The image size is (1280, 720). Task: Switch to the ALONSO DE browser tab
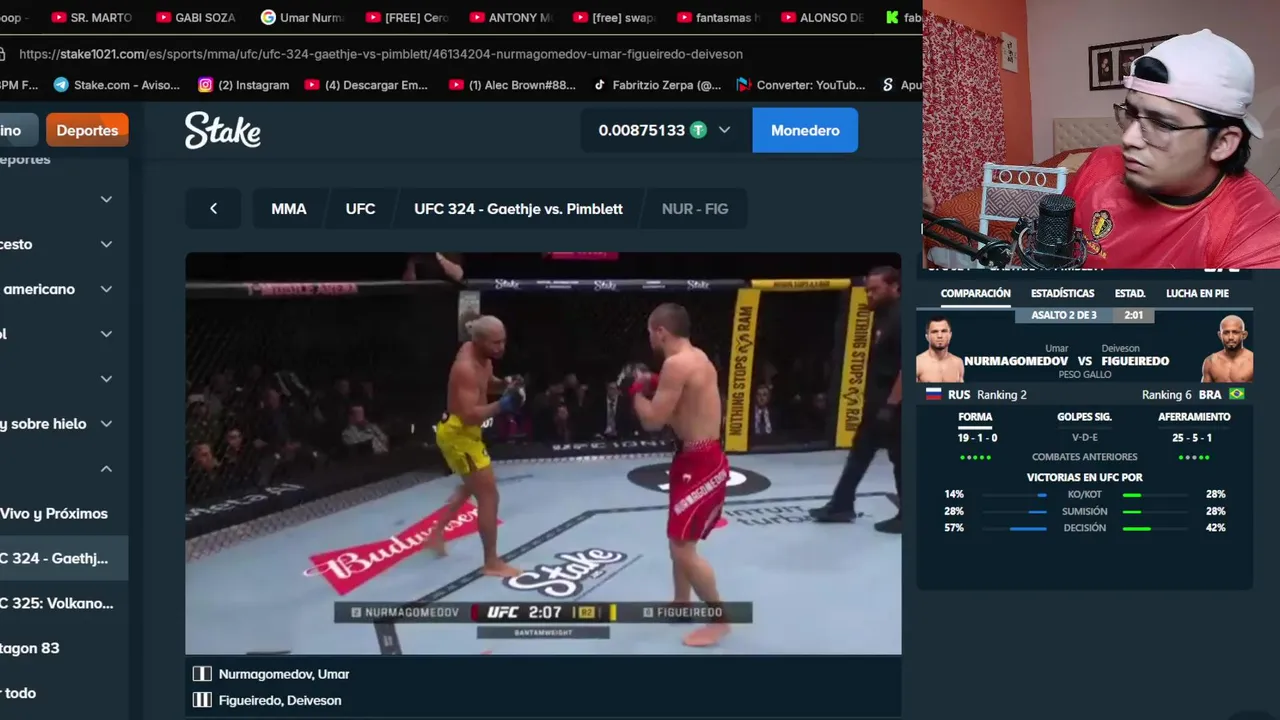822,17
